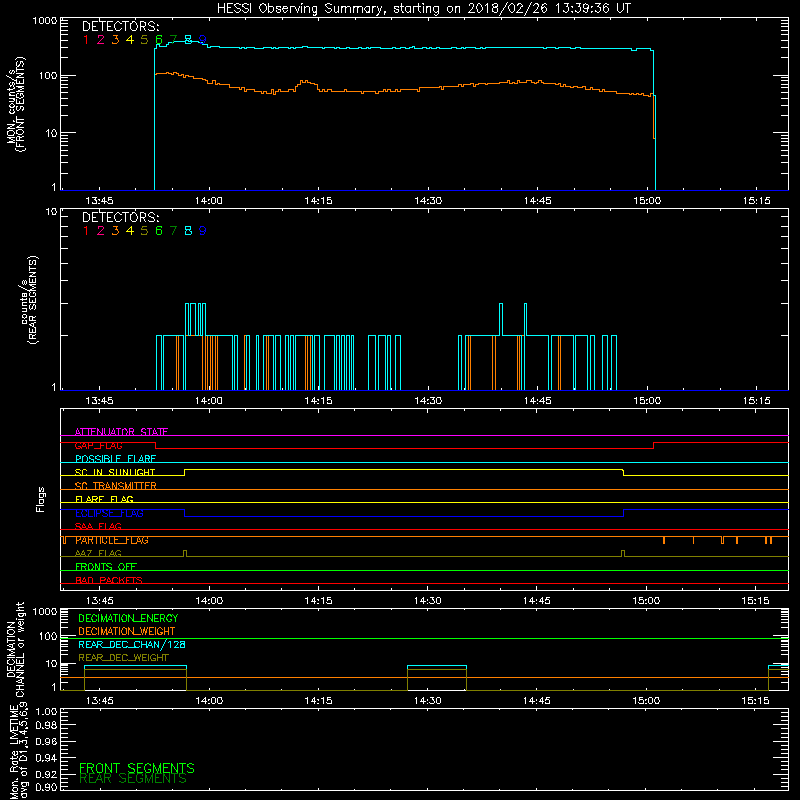Image resolution: width=800 pixels, height=800 pixels.
Task: Click the 100 y-axis value on front segments plot
Action: pyautogui.click(x=48, y=76)
